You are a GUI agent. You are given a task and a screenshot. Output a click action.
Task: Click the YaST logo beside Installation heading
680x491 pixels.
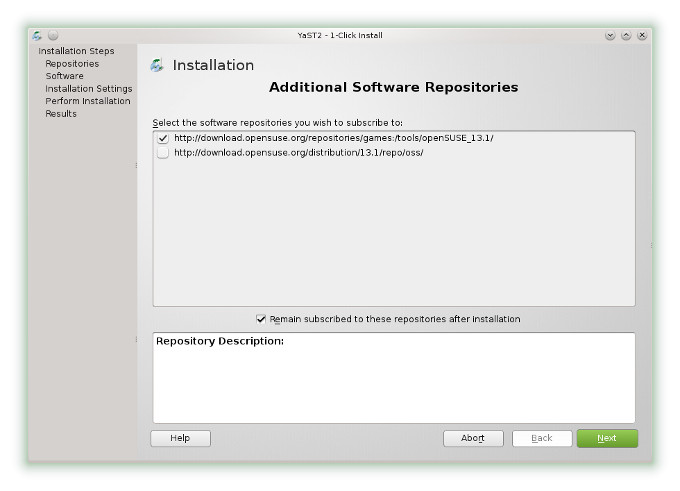click(157, 65)
